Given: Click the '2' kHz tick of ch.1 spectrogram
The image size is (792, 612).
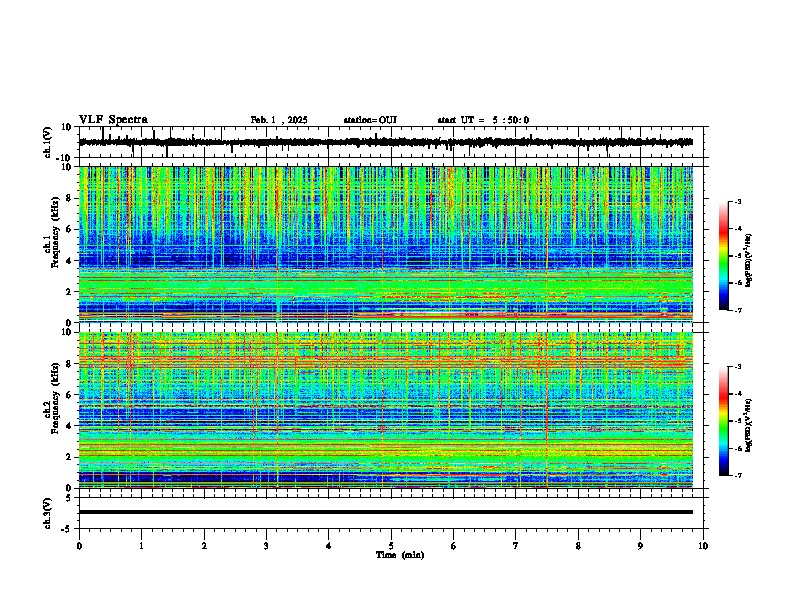Looking at the screenshot, I should 70,291.
